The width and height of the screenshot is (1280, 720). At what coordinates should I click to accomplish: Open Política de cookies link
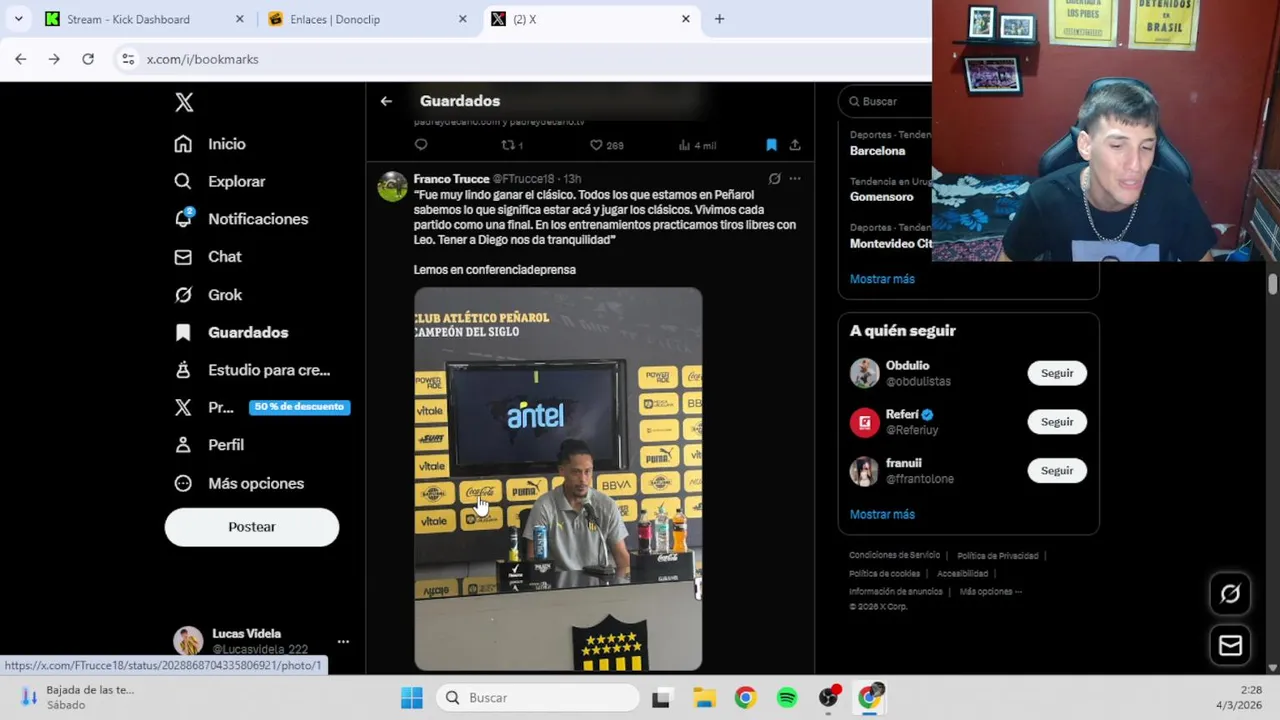pyautogui.click(x=885, y=573)
